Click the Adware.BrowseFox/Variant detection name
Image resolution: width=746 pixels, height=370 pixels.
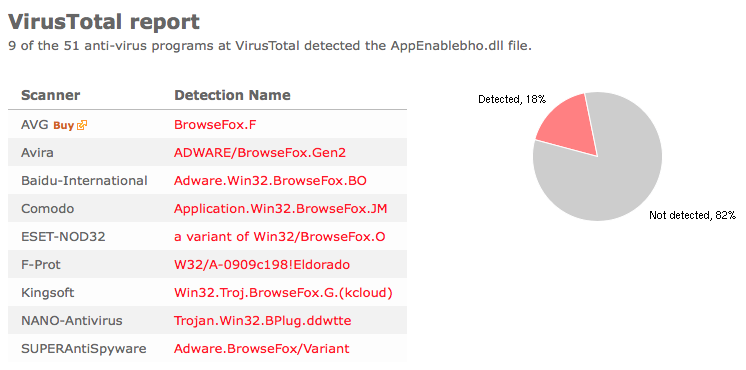coord(262,349)
